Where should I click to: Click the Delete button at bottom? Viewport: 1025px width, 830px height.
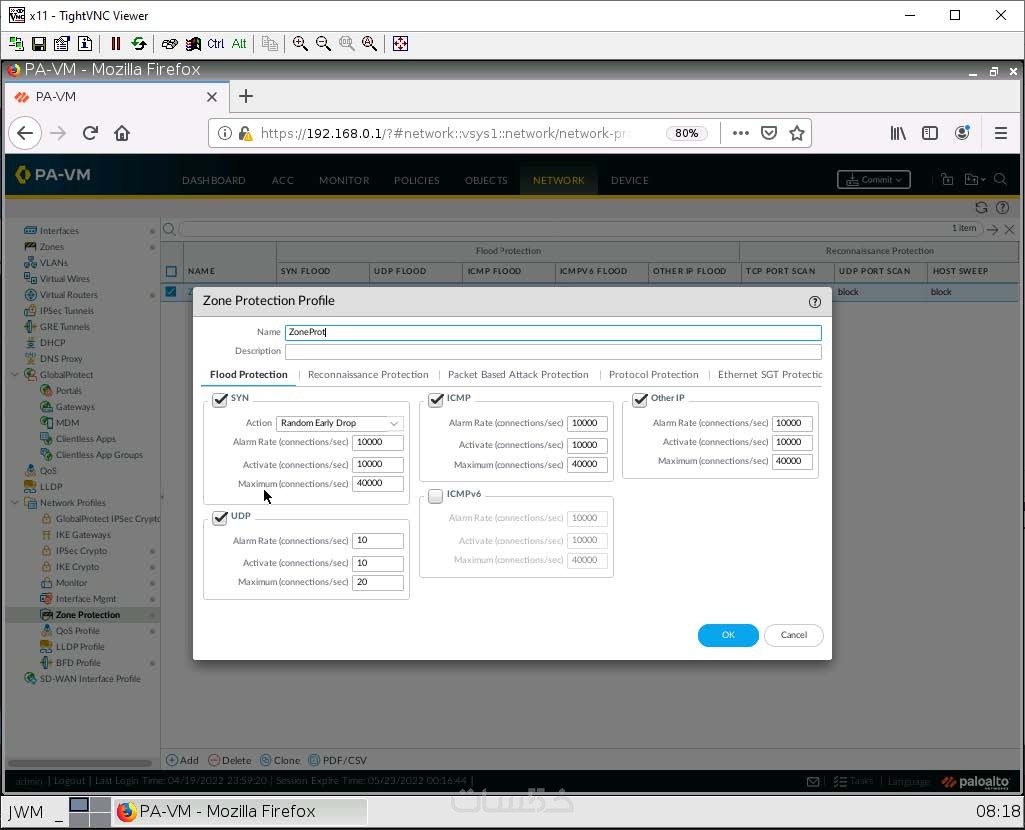[229, 761]
